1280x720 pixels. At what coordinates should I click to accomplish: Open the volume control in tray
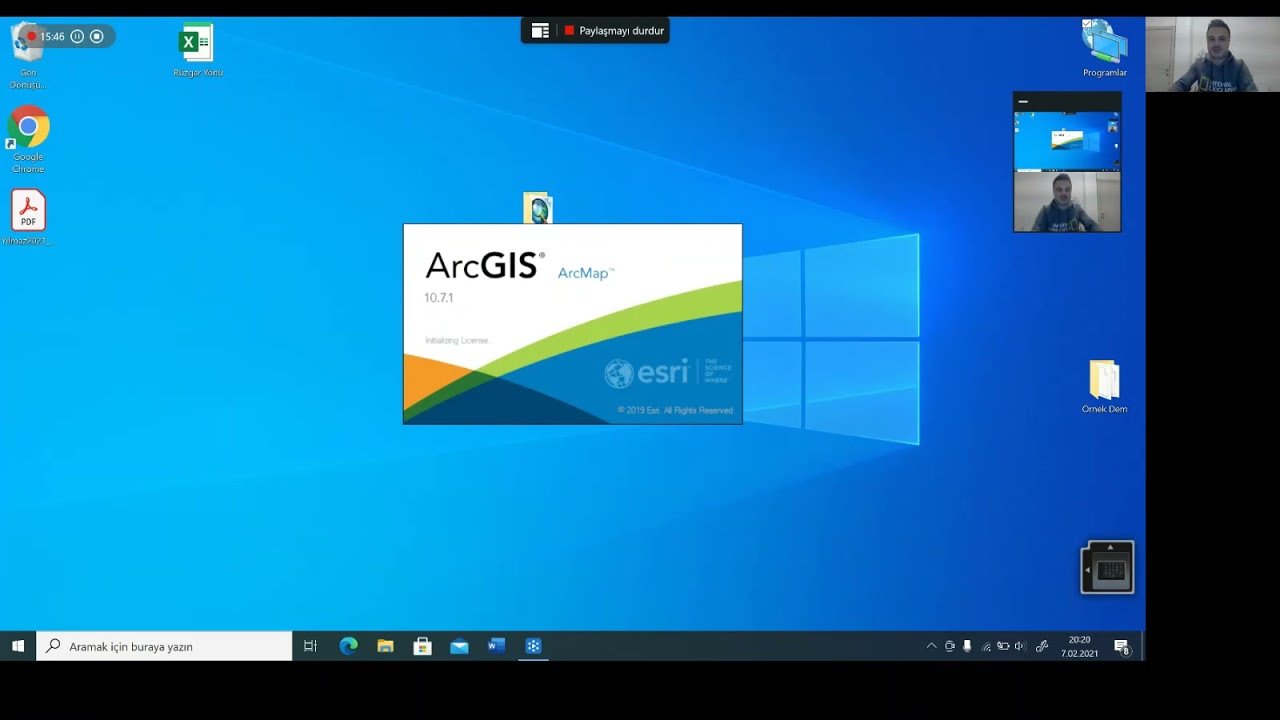coord(1020,646)
